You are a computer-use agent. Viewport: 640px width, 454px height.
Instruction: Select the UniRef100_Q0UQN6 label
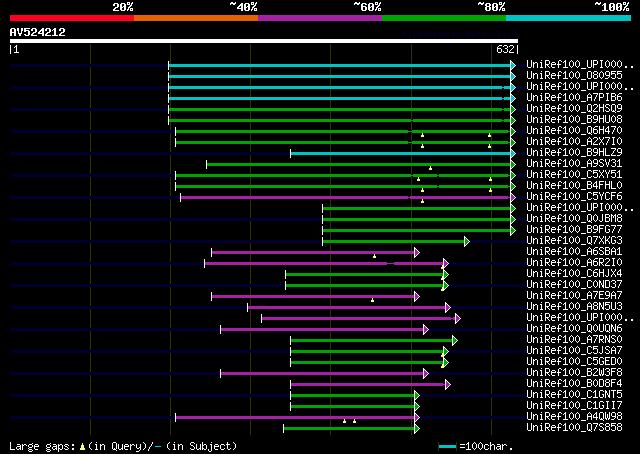pos(574,329)
